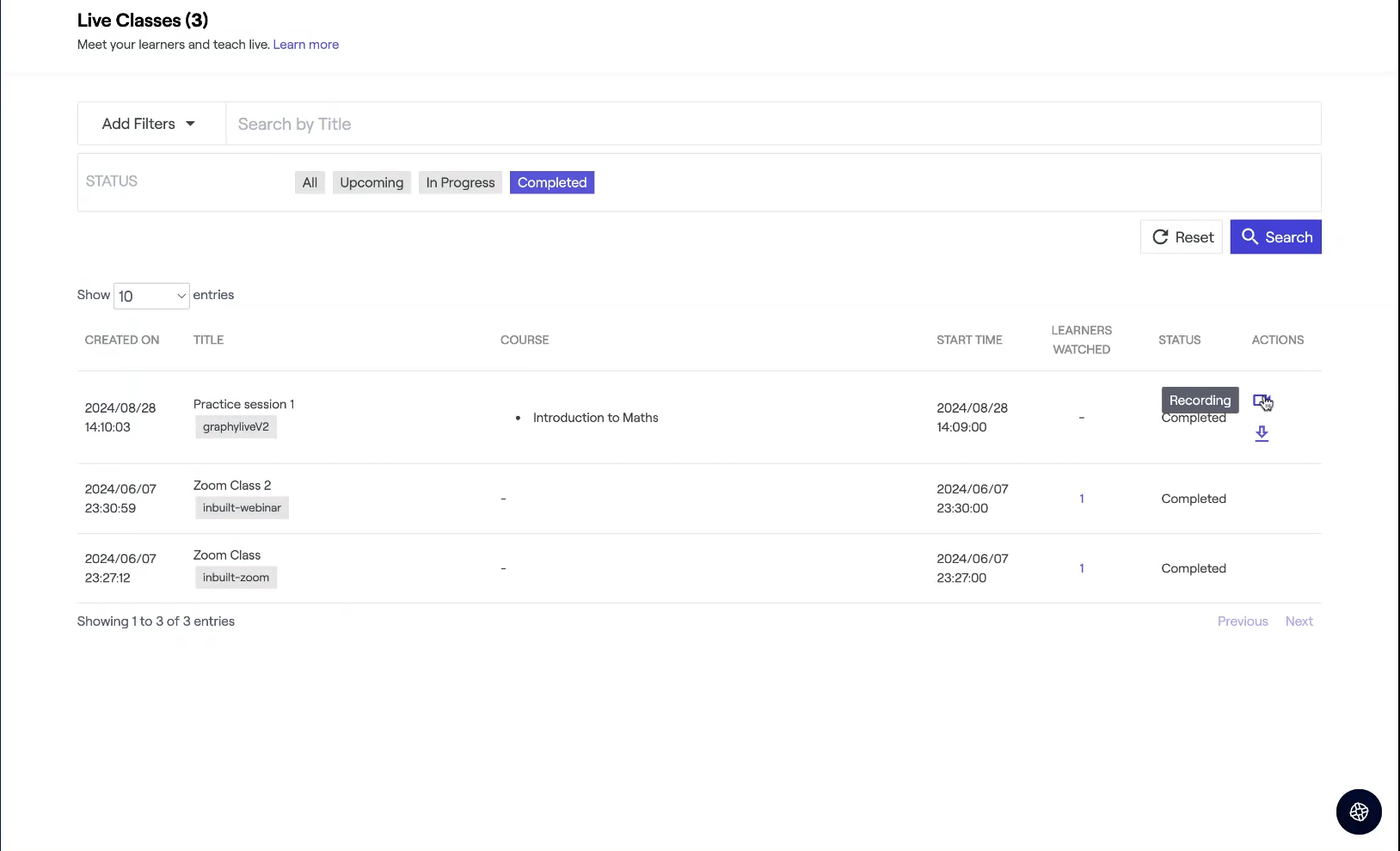Open learners watched count for Zoom Class

1081,568
